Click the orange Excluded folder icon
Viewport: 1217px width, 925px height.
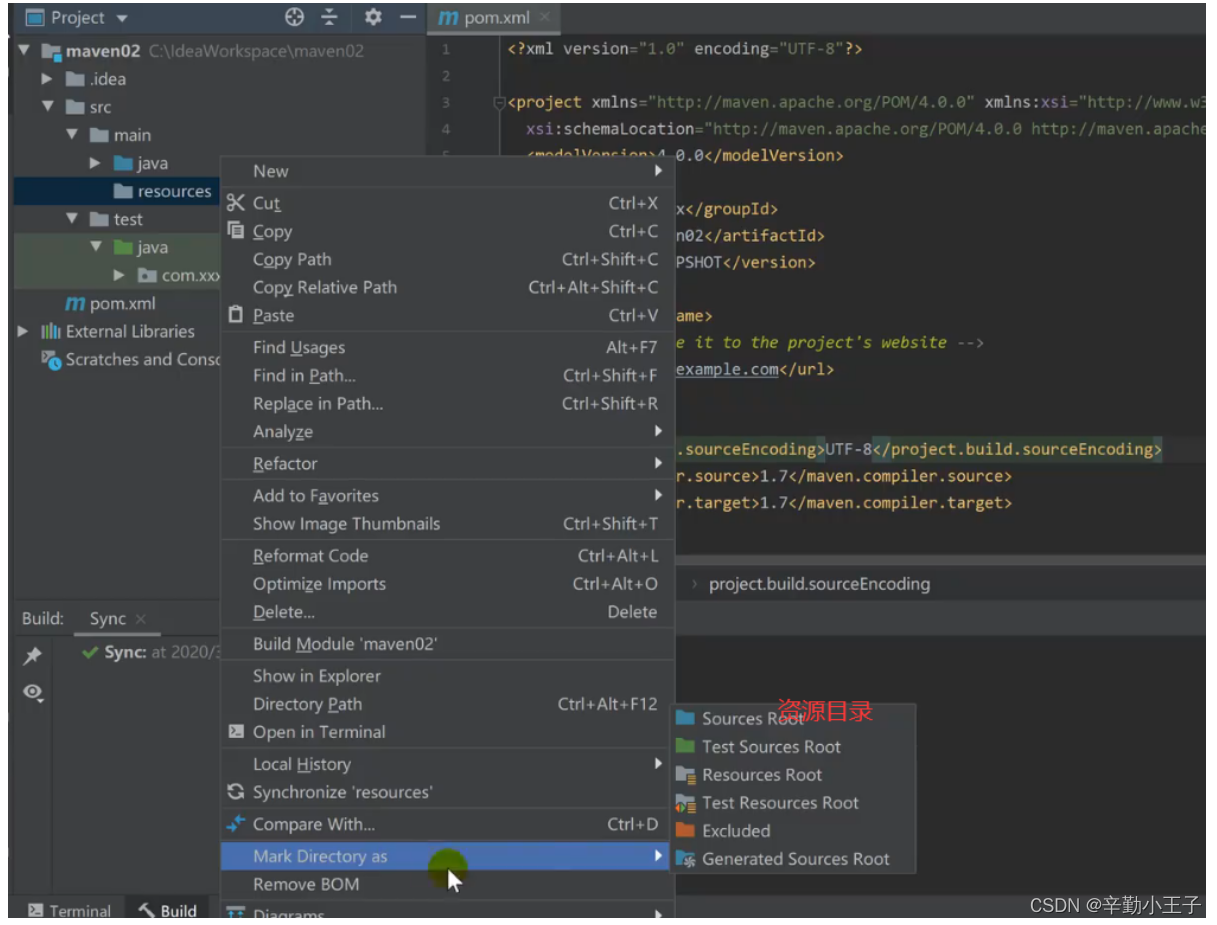click(685, 830)
